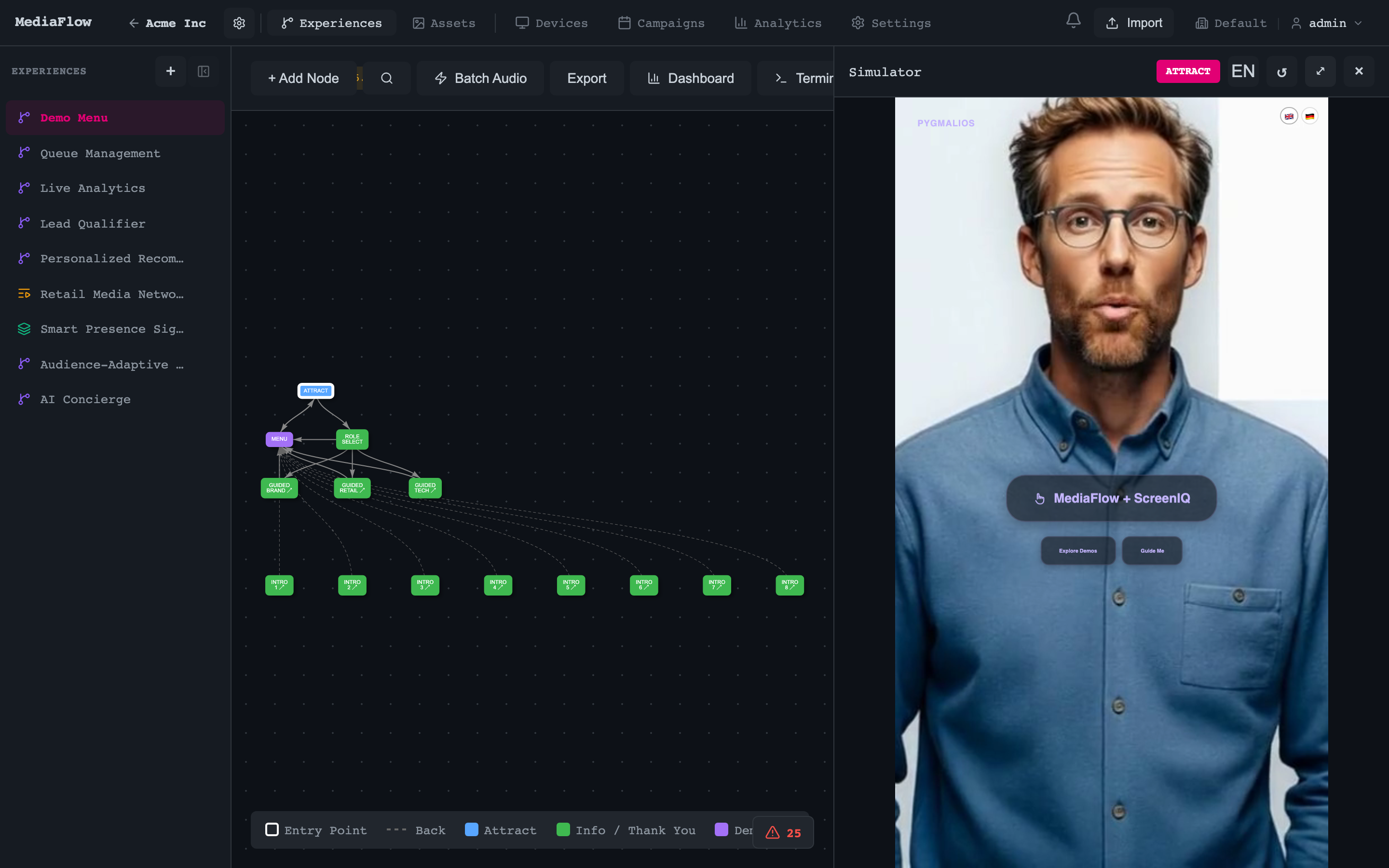Viewport: 1389px width, 868px height.
Task: Open the Settings menu item
Action: 890,23
